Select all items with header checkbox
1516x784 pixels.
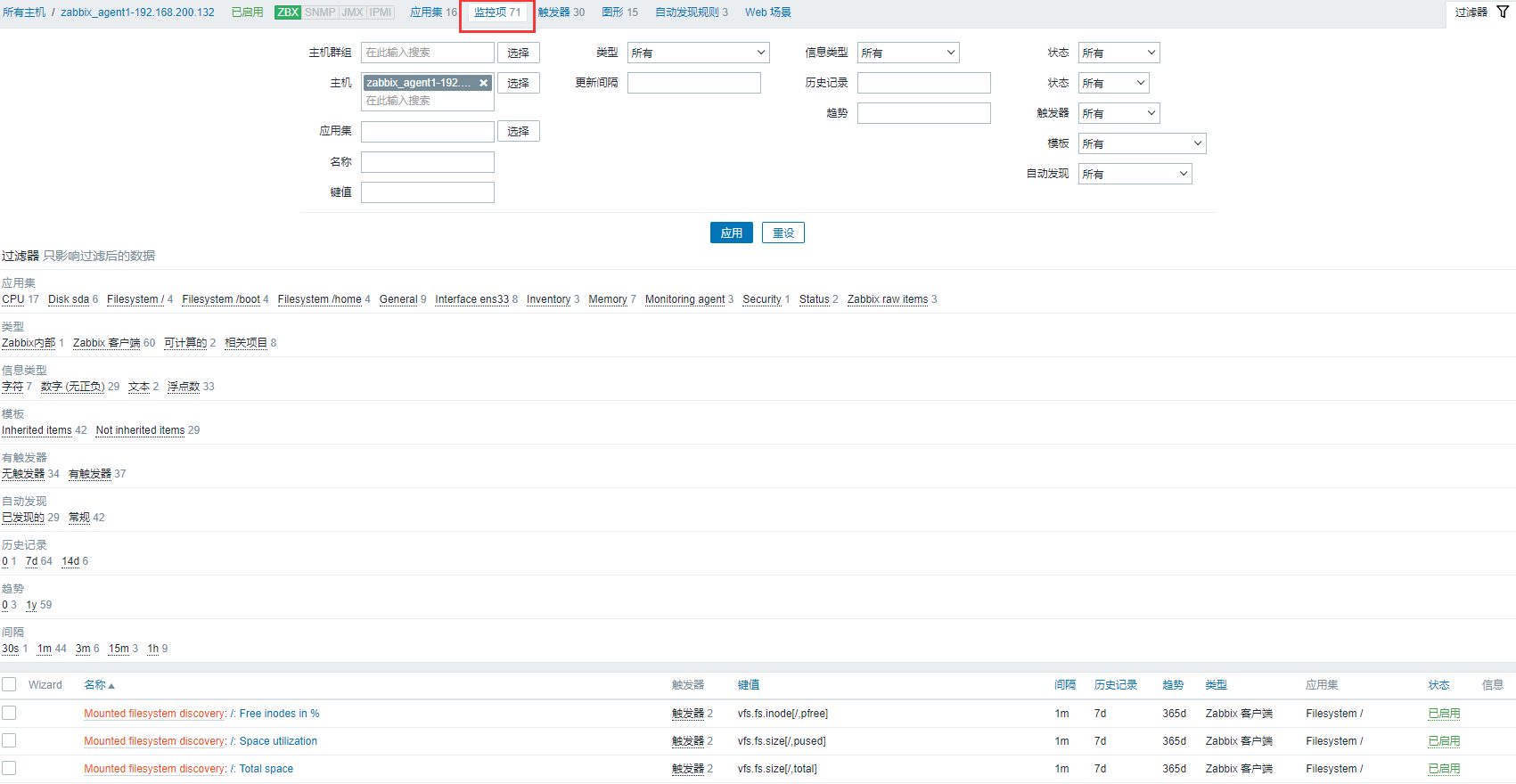9,684
